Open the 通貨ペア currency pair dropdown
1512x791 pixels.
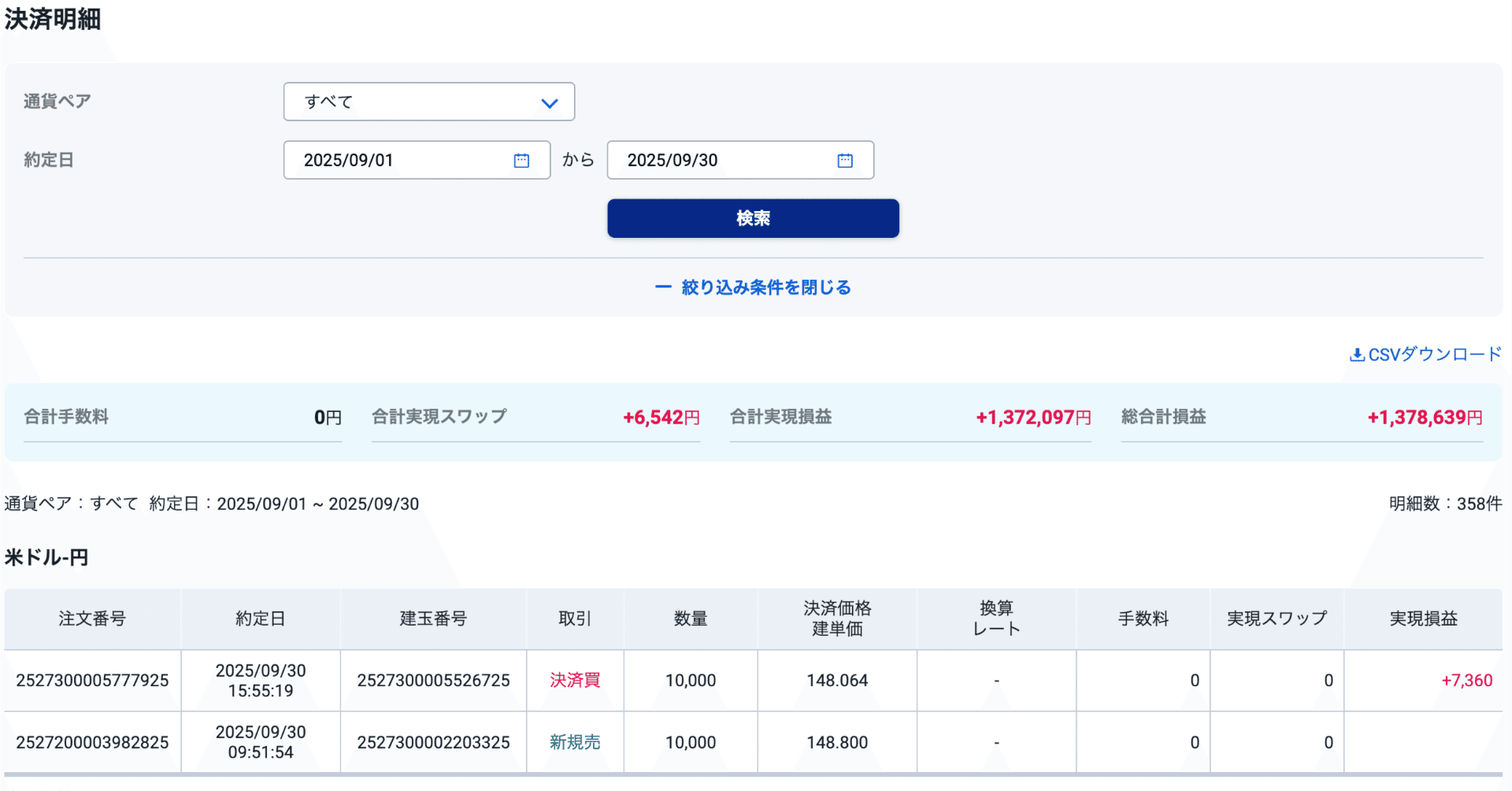pyautogui.click(x=429, y=101)
